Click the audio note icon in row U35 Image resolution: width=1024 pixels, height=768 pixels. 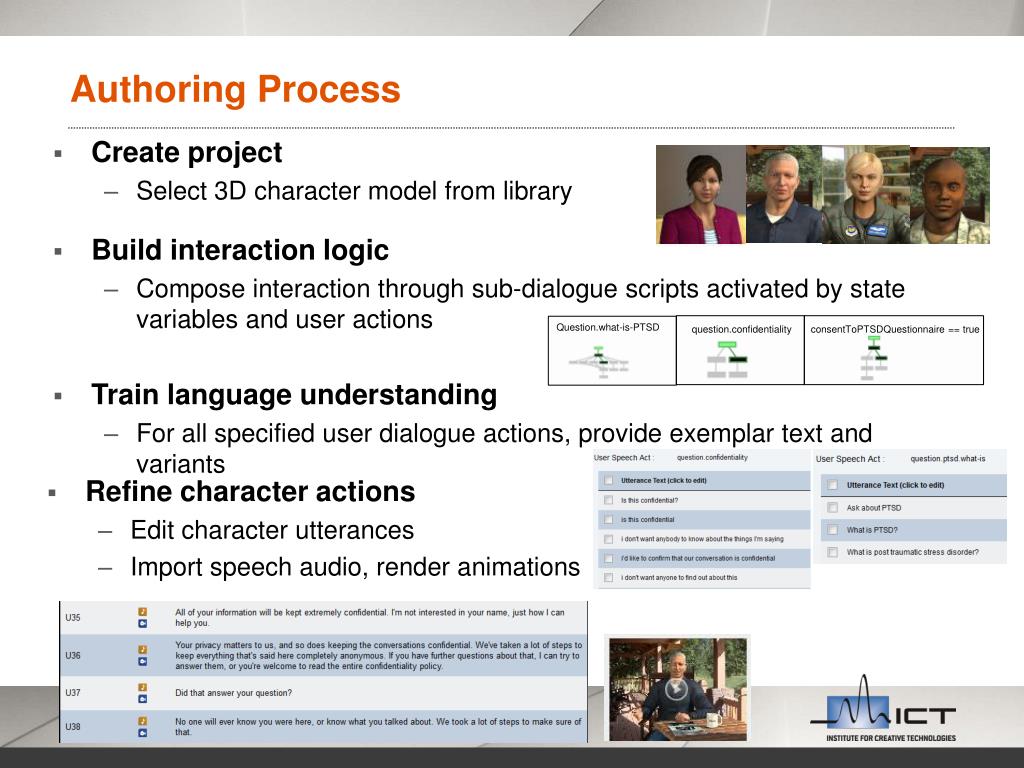(x=142, y=612)
